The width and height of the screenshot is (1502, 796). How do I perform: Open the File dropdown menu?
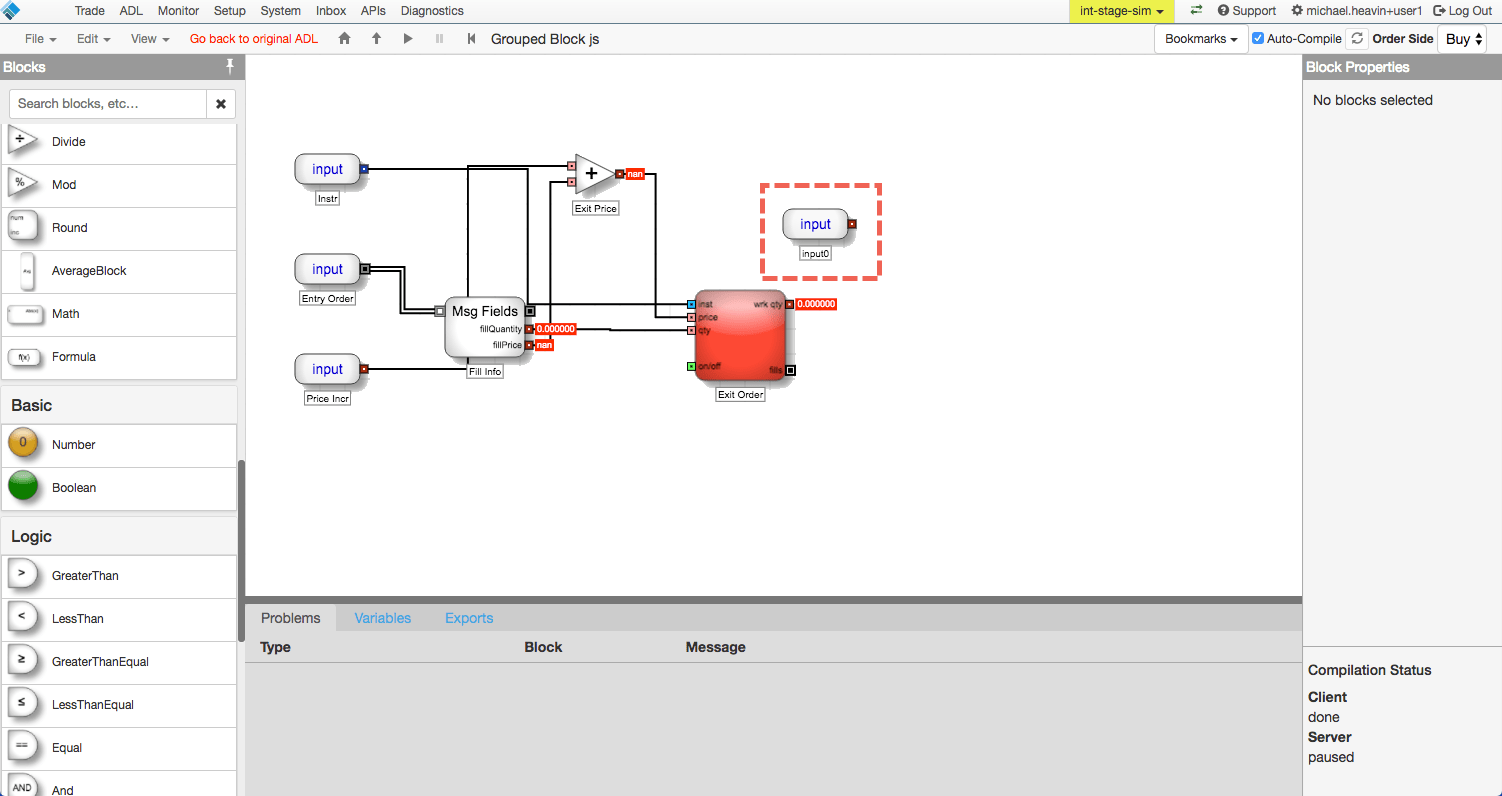41,39
